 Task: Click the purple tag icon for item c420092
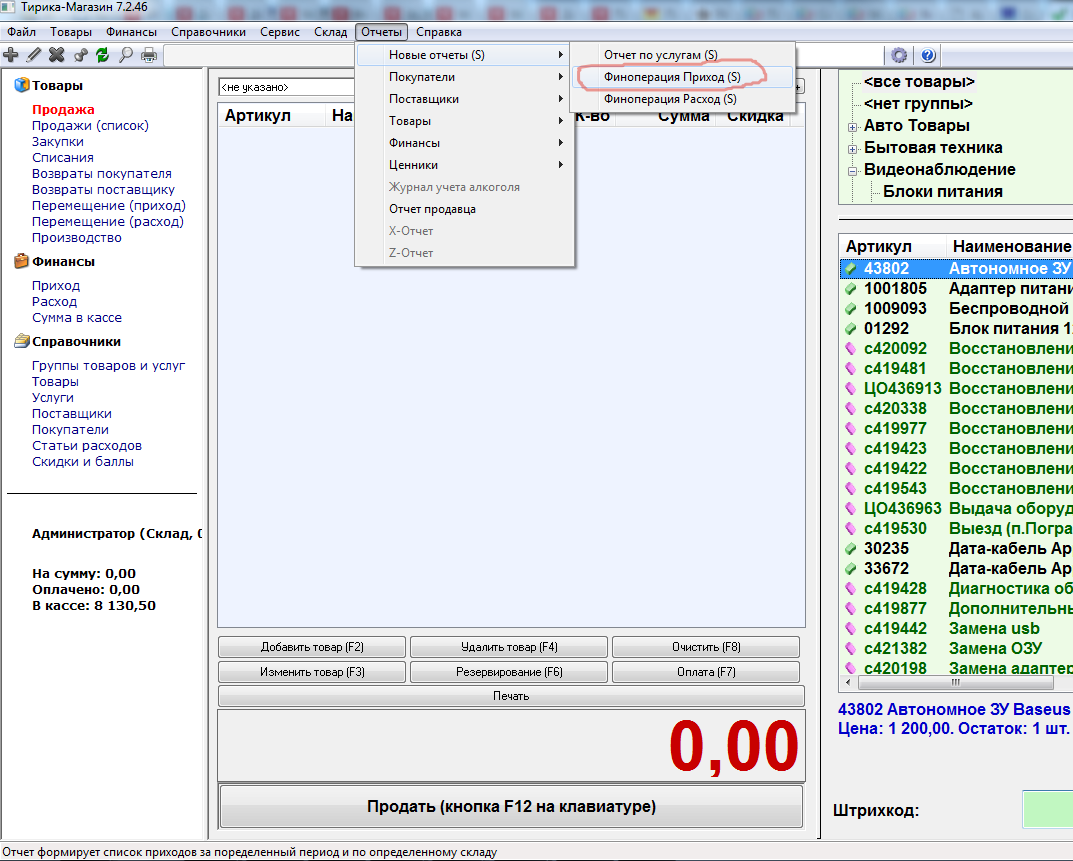[x=851, y=349]
